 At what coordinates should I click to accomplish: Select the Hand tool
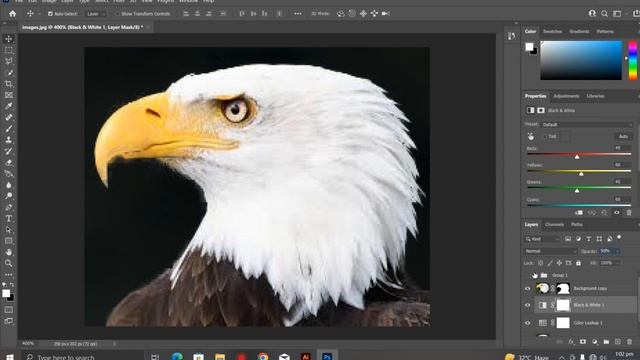point(9,252)
